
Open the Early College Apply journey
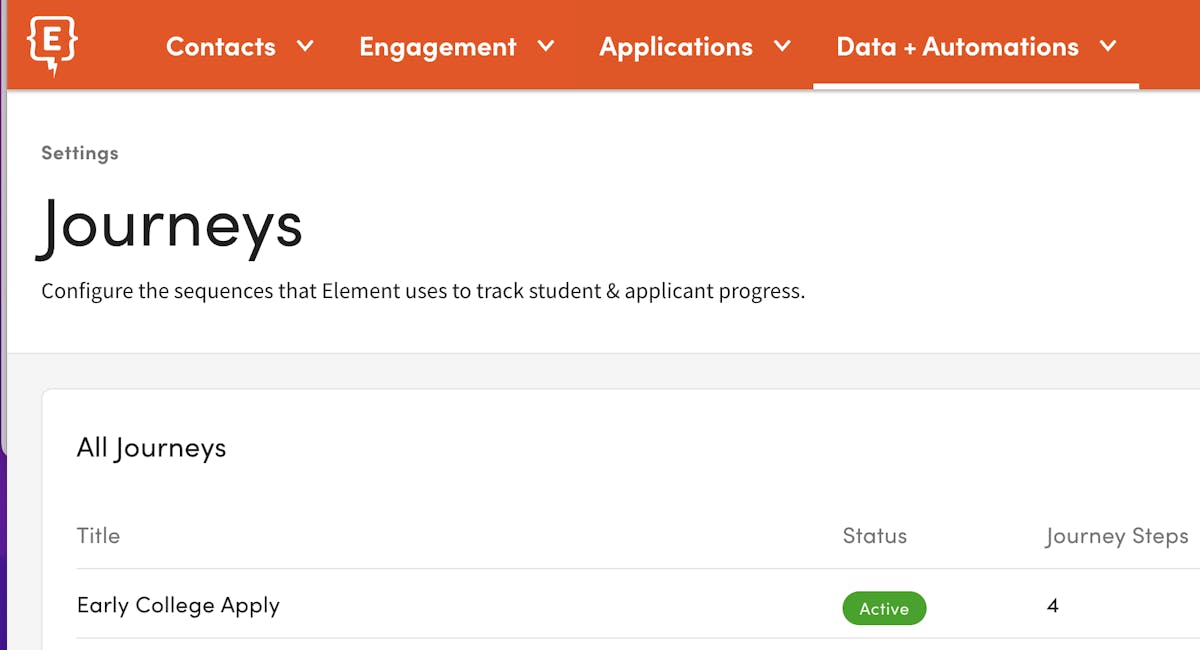[x=179, y=605]
